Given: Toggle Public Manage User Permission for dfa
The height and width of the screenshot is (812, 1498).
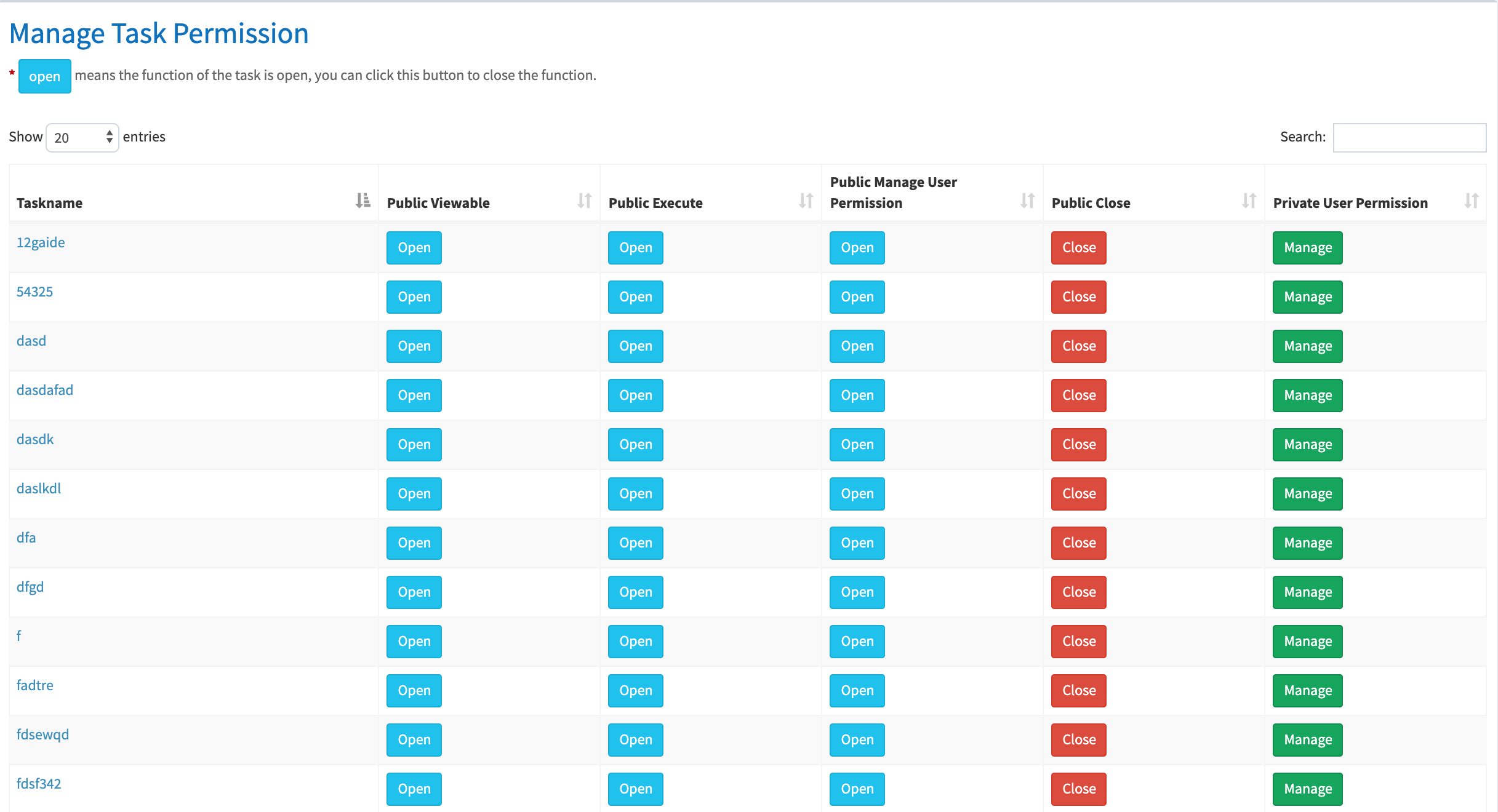Looking at the screenshot, I should 857,543.
